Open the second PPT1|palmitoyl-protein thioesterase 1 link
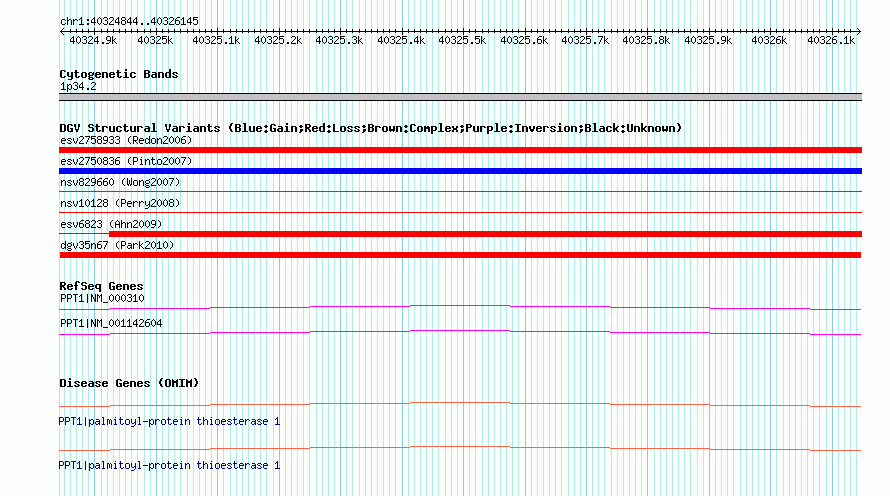This screenshot has width=890, height=496. pyautogui.click(x=169, y=465)
